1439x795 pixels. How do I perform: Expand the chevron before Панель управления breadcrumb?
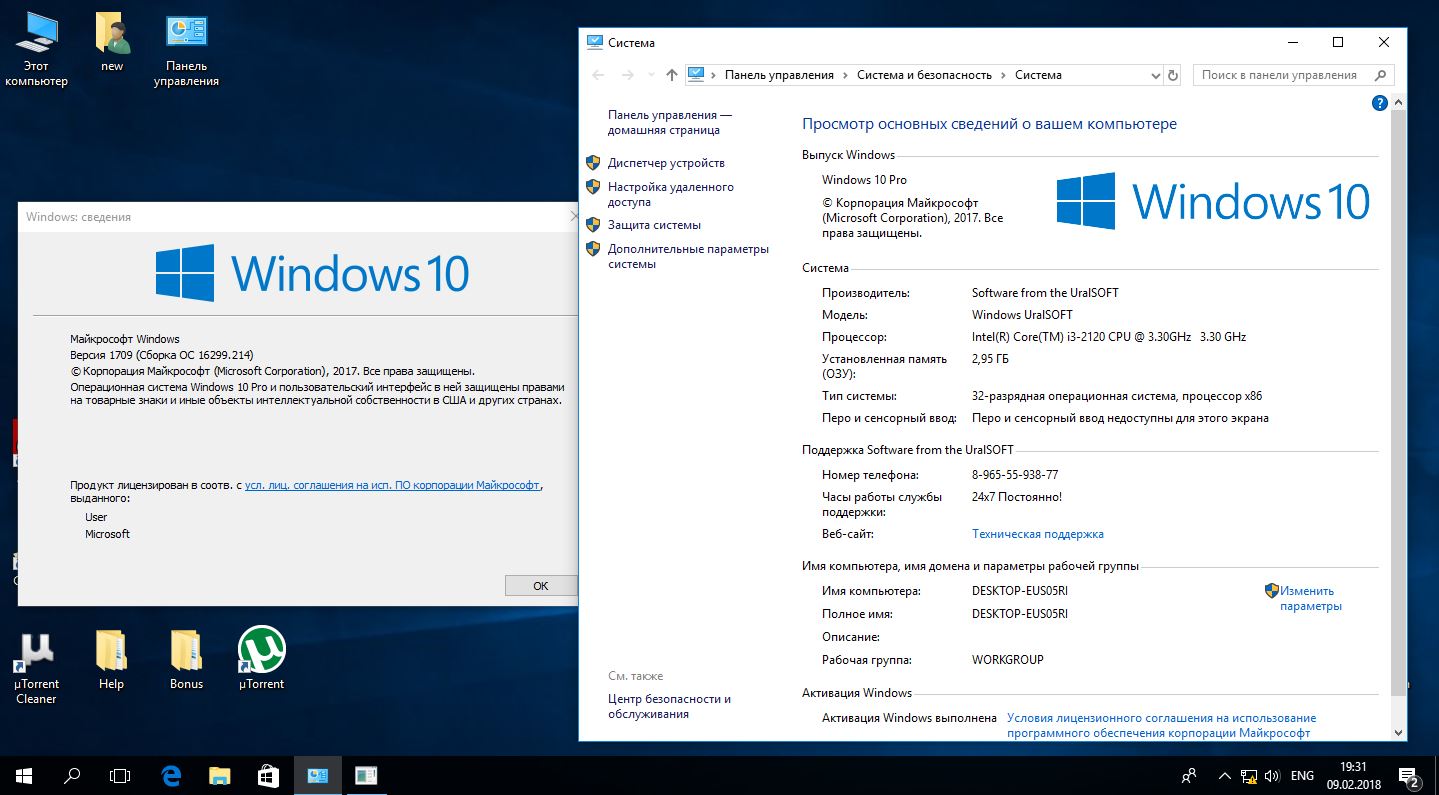click(x=714, y=75)
